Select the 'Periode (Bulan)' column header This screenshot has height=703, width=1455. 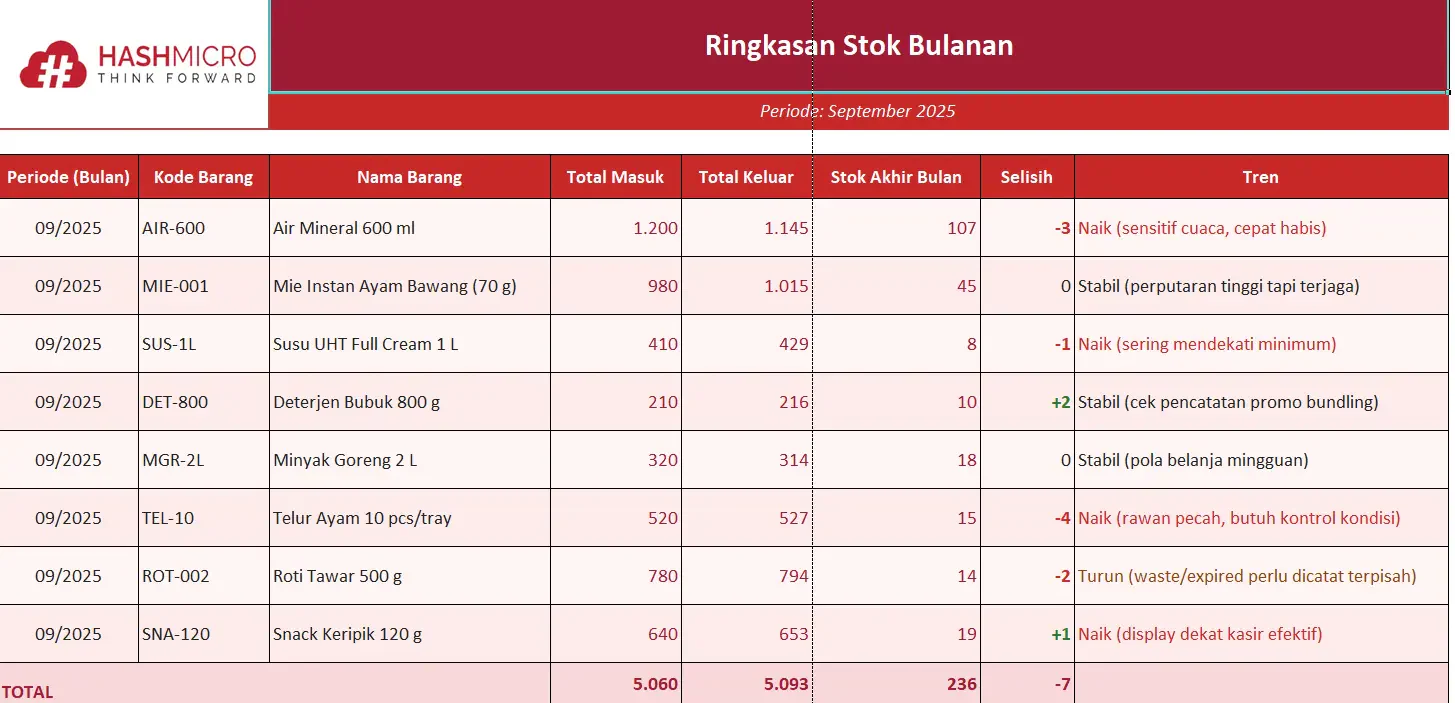pos(69,177)
